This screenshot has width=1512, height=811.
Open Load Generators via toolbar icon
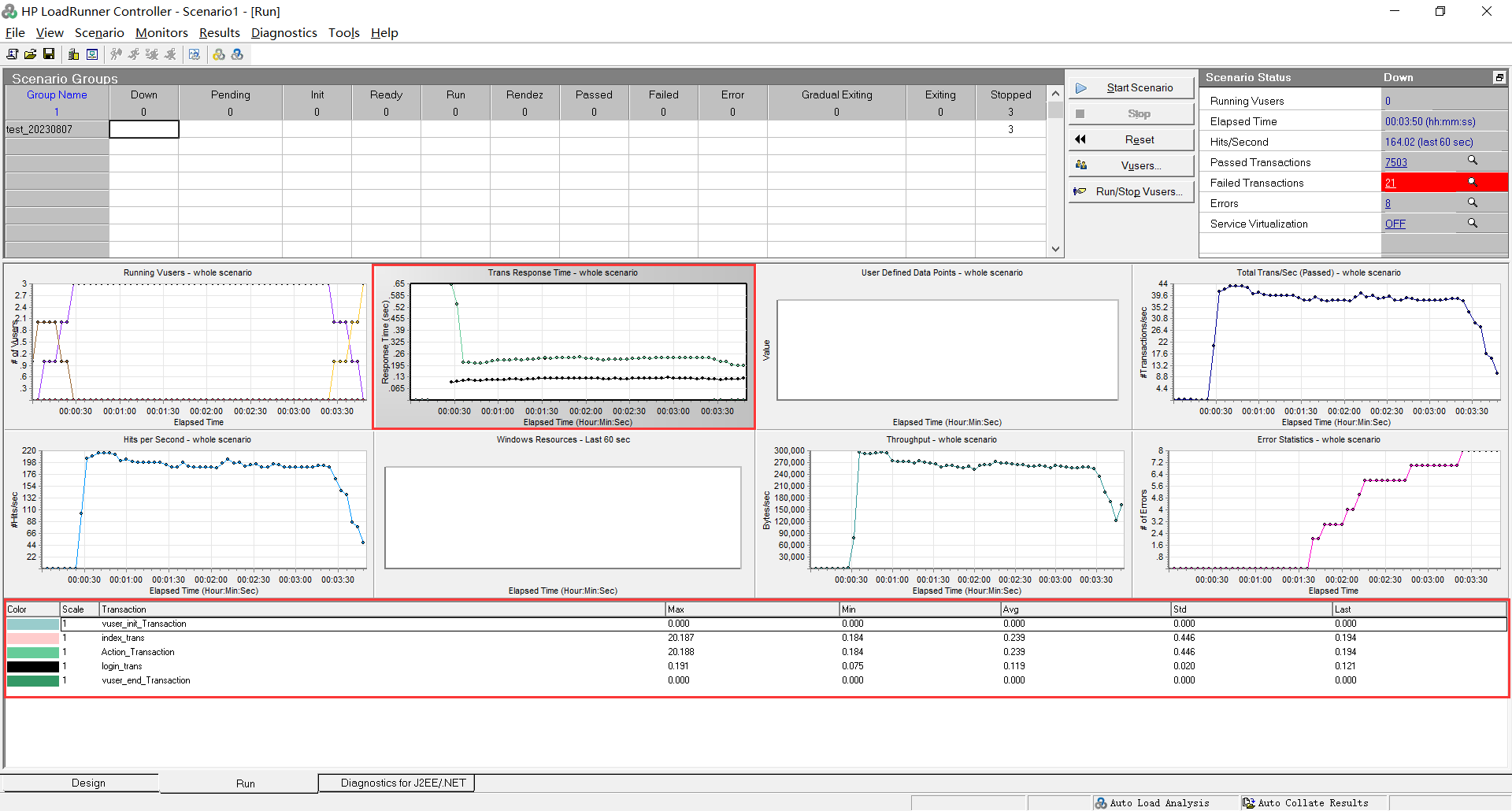pyautogui.click(x=73, y=54)
